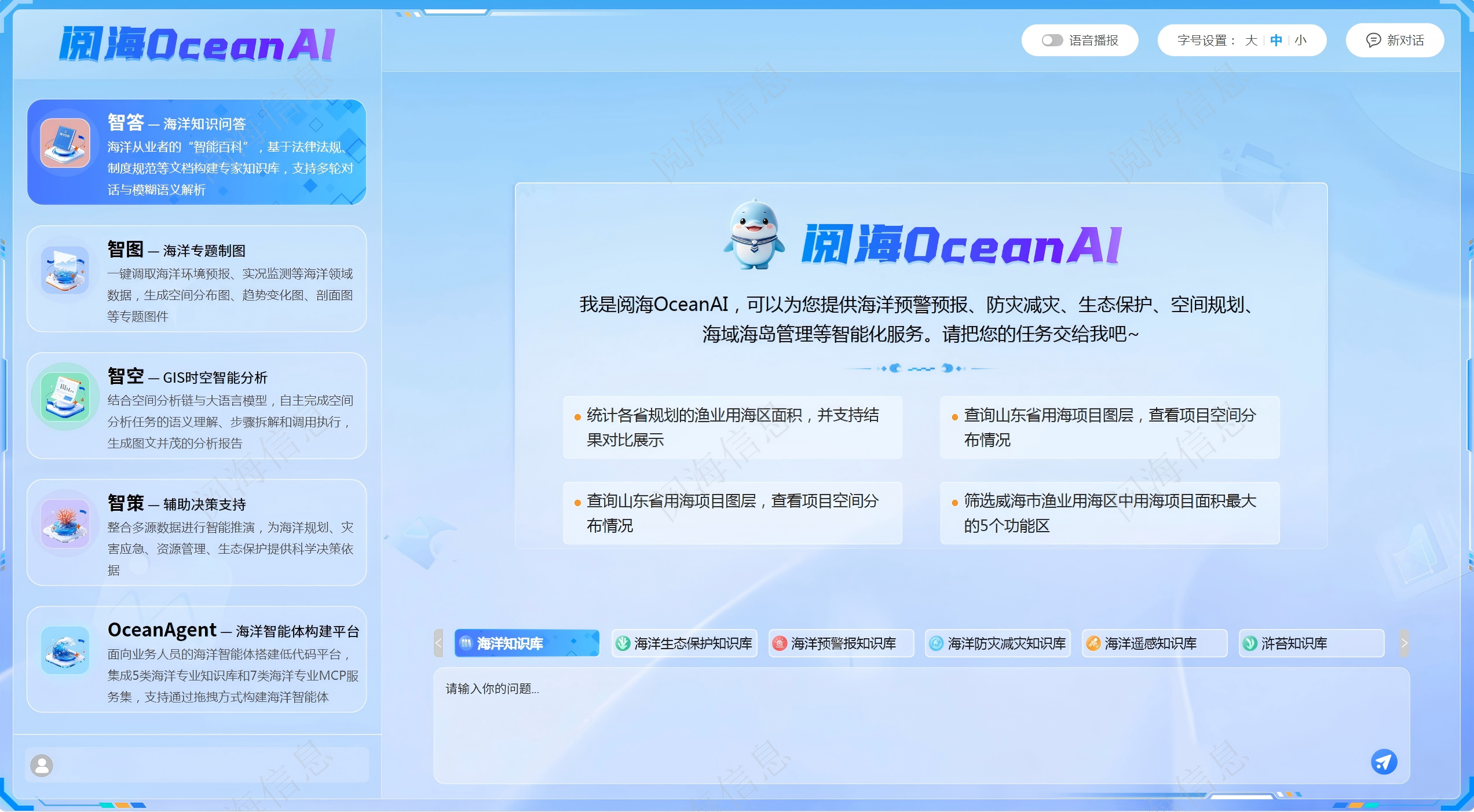Choose suggestion 筛选威海市渔业用海区中用海项目面积最大
Screen dimensions: 1474x812
tap(1110, 513)
